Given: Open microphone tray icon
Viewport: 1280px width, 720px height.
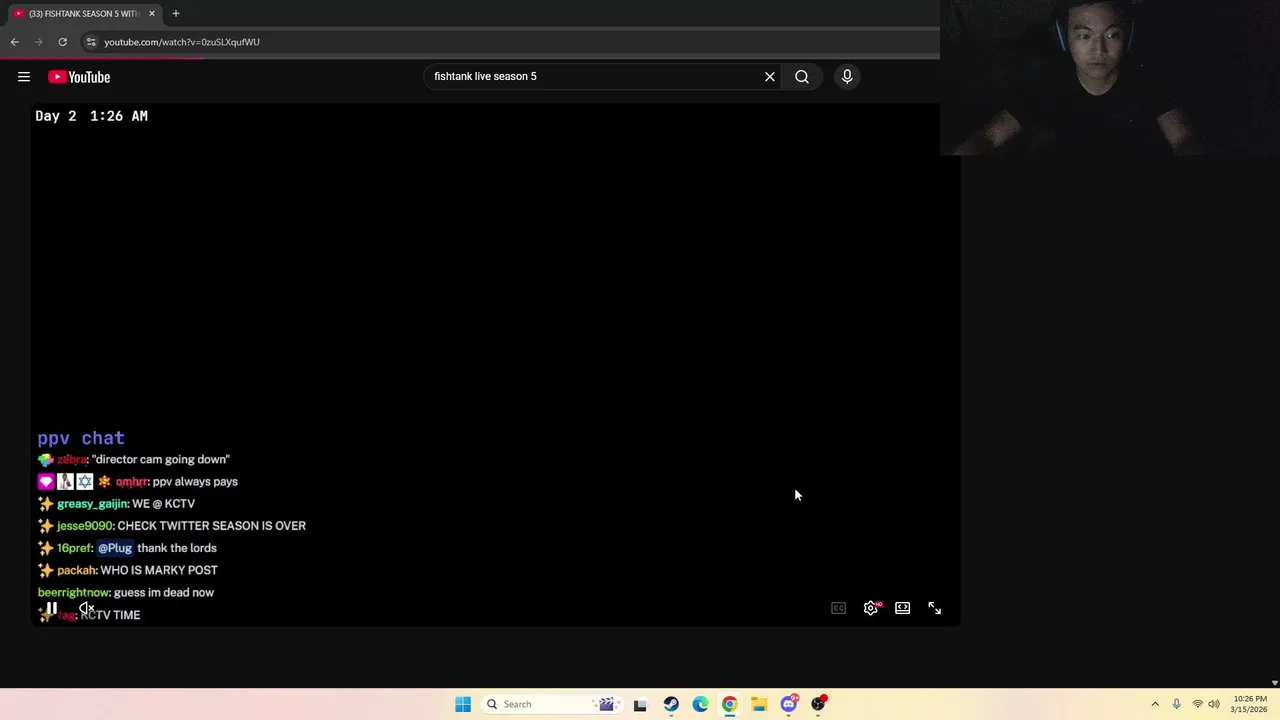Looking at the screenshot, I should click(1176, 704).
